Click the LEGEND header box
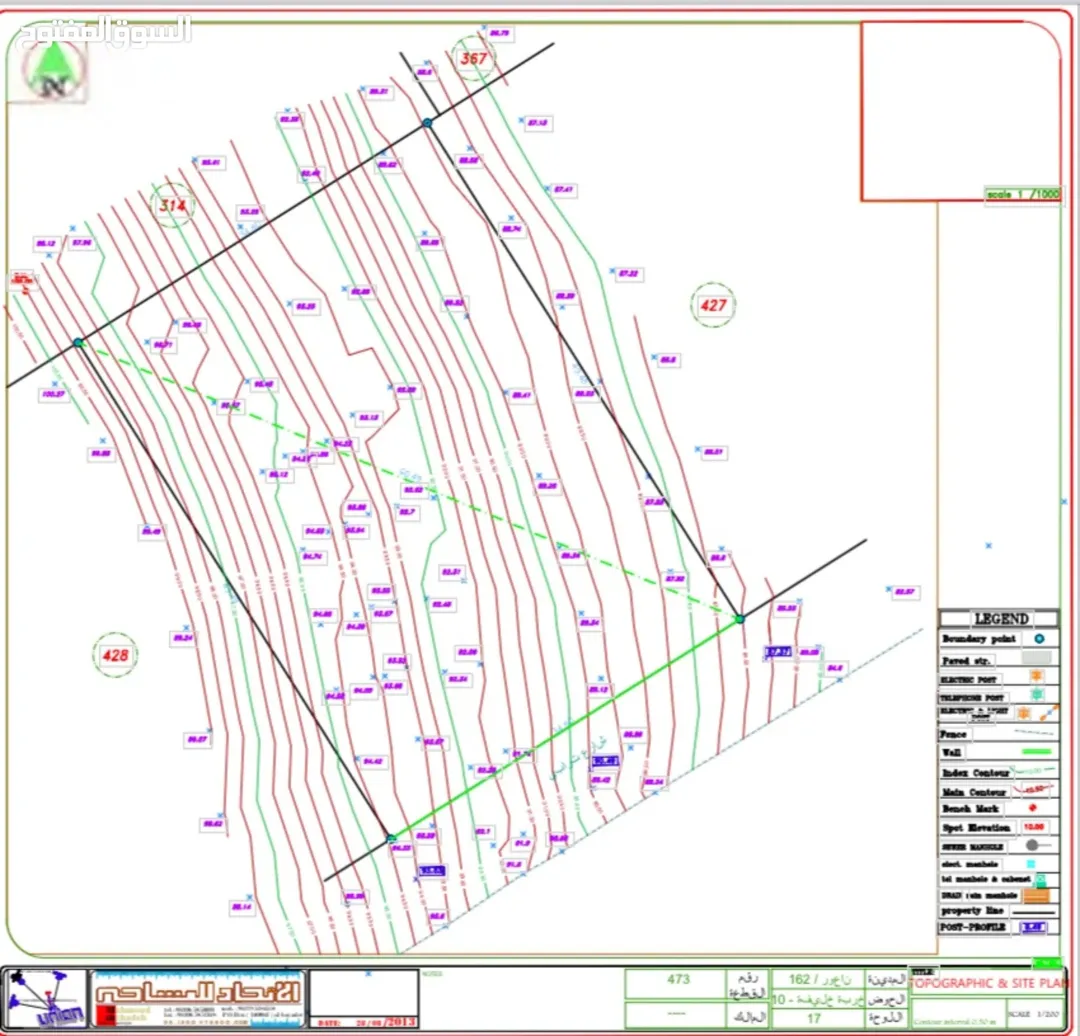The height and width of the screenshot is (1036, 1080). (999, 619)
